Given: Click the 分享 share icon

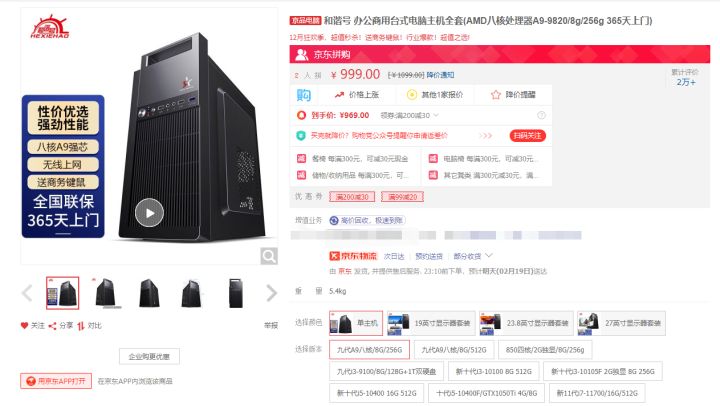Looking at the screenshot, I should click(52, 326).
